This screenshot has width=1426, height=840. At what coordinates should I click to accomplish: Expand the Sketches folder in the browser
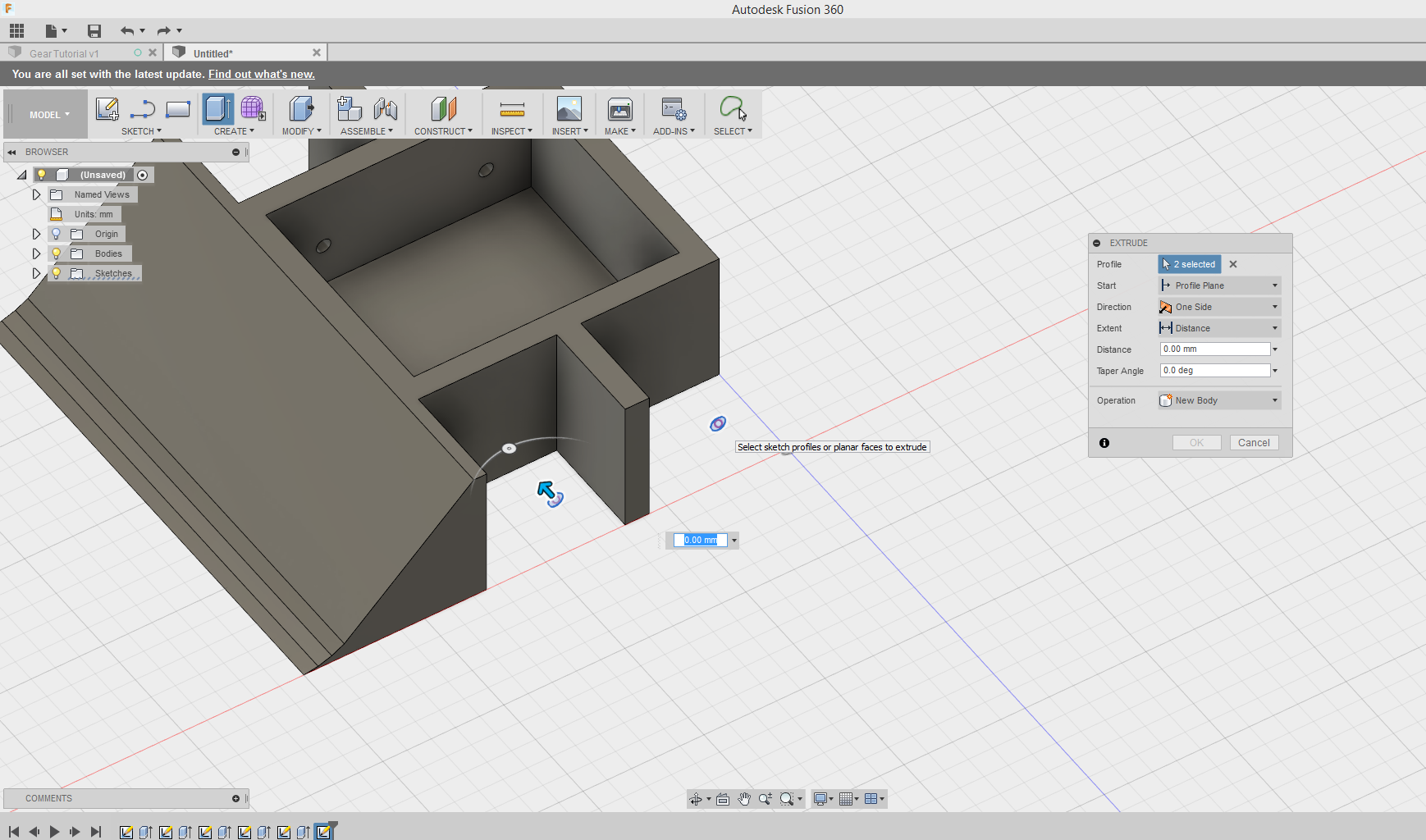36,273
